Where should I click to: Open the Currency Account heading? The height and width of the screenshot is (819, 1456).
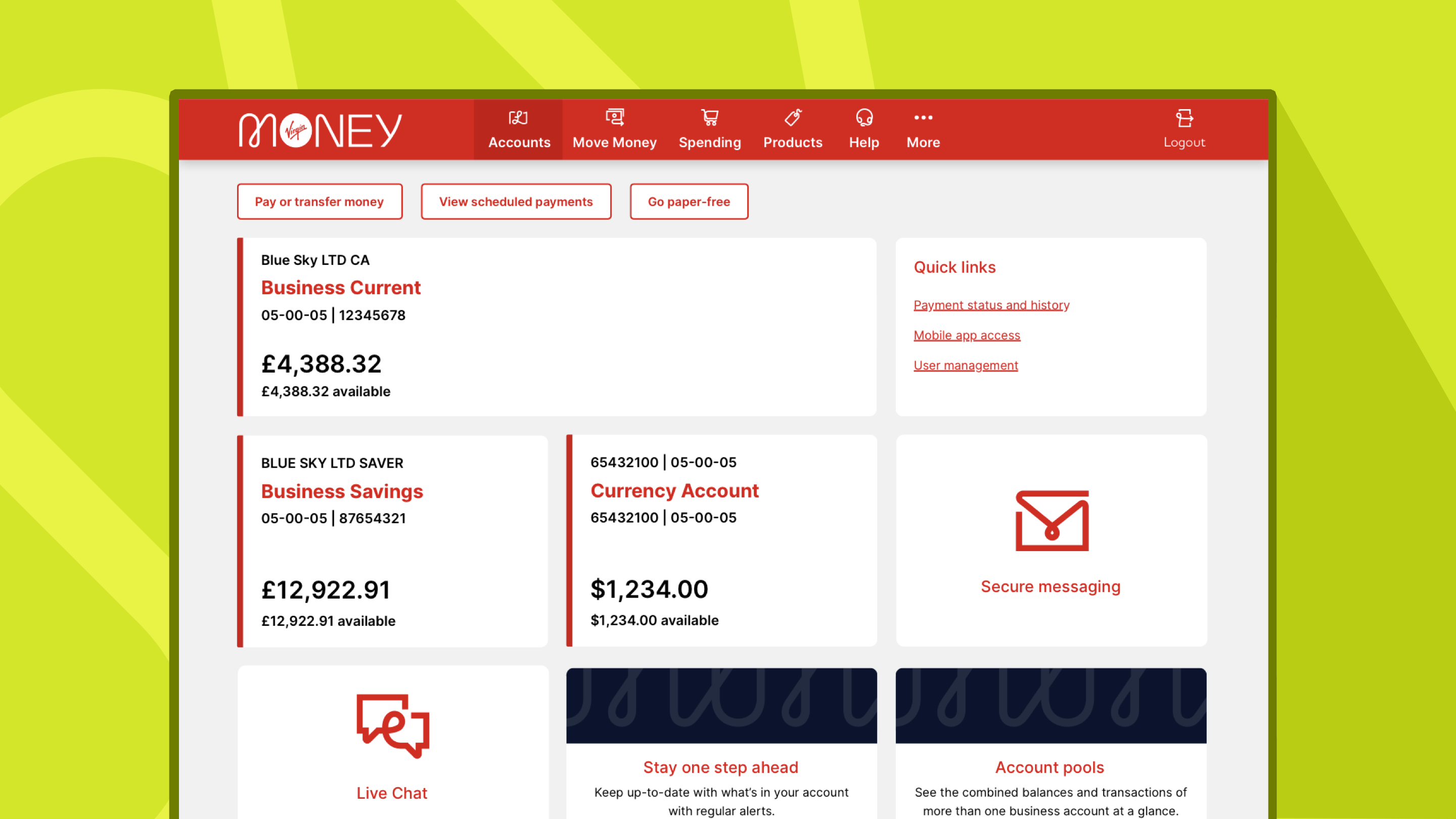(674, 490)
